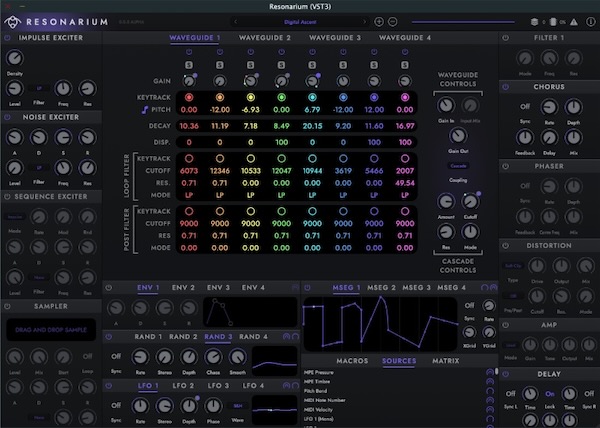Screen dimensions: 600x428
Task: Toggle the Delay power button
Action: [x=505, y=374]
